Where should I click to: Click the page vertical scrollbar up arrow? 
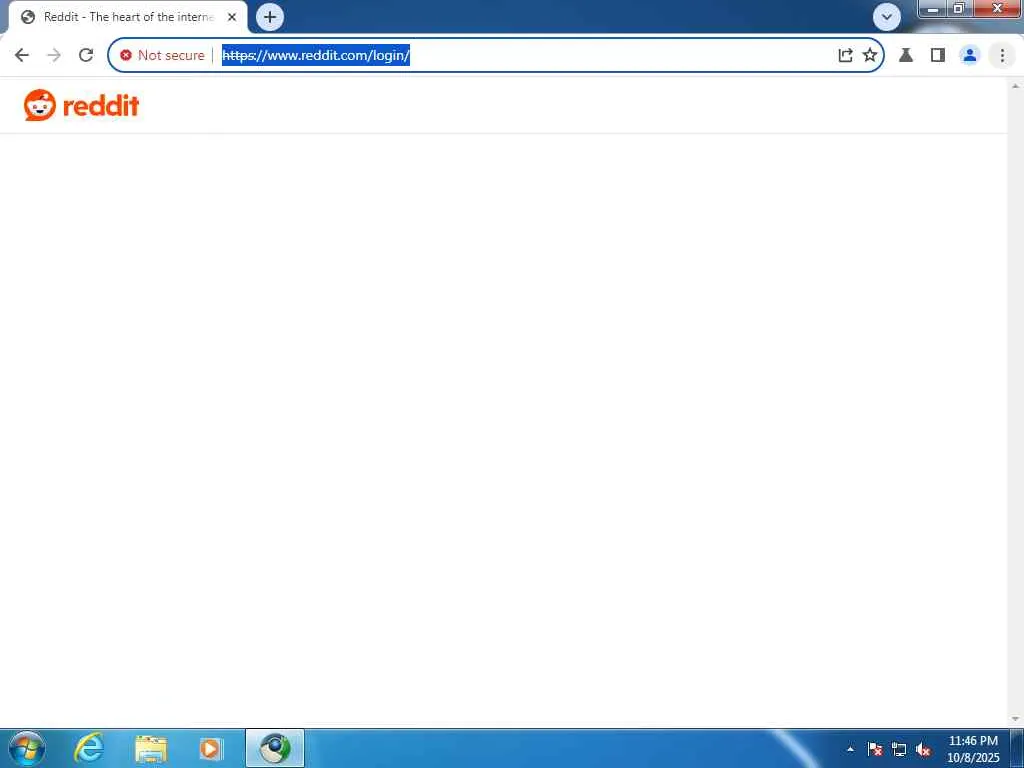(1016, 86)
